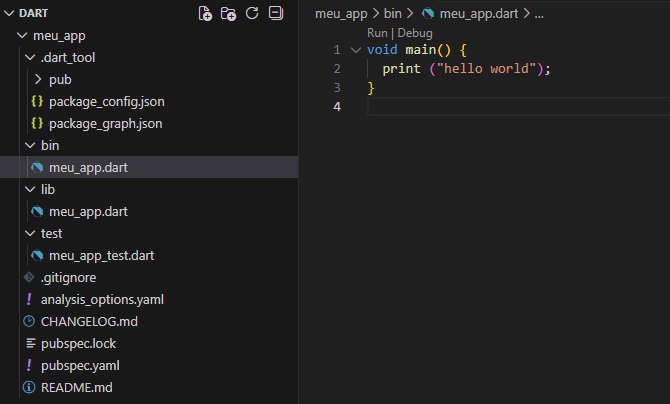Click the print call on line 2
This screenshot has height=404, width=670.
(x=401, y=69)
